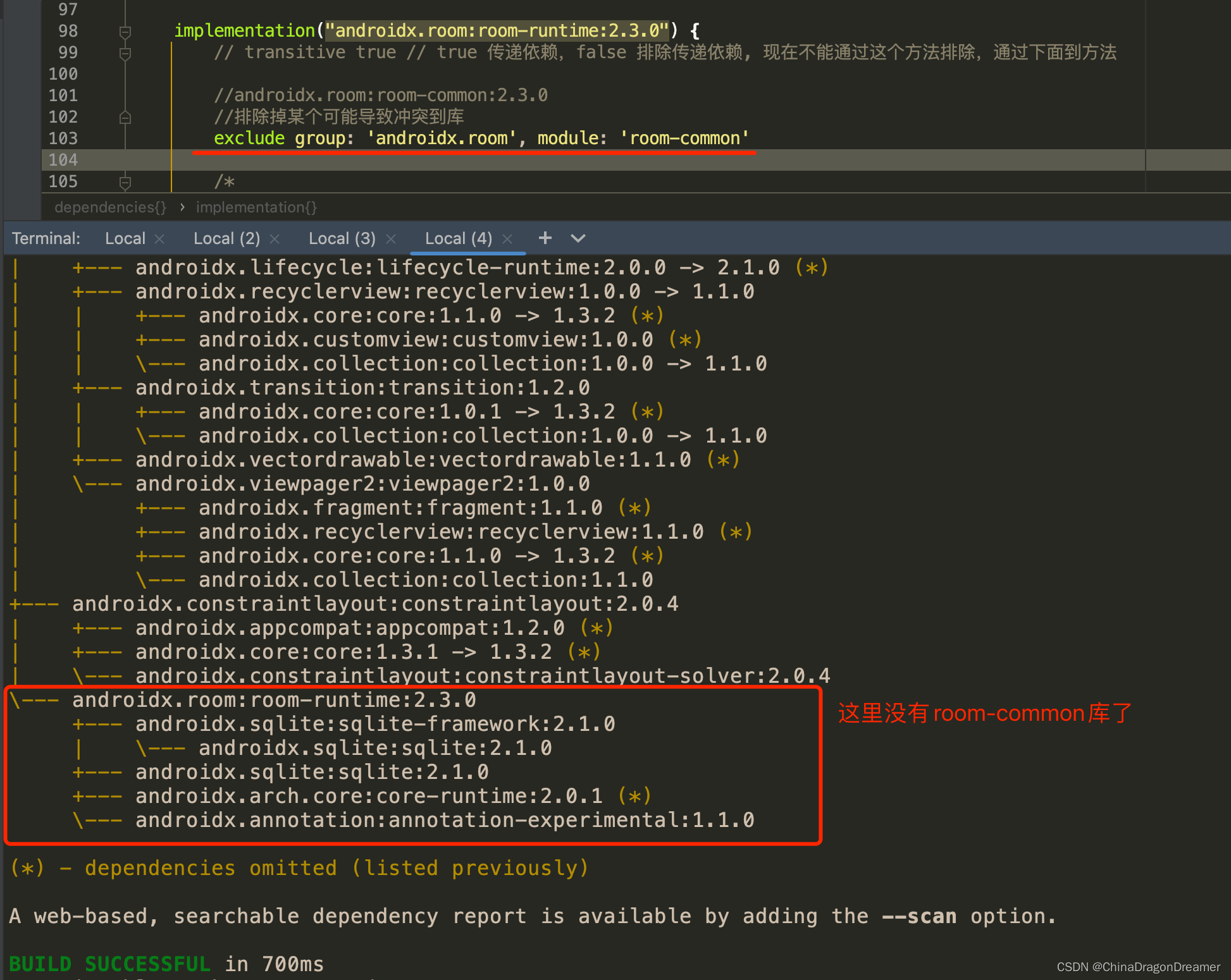This screenshot has height=980, width=1231.
Task: Close the Local terminal tab
Action: click(159, 239)
